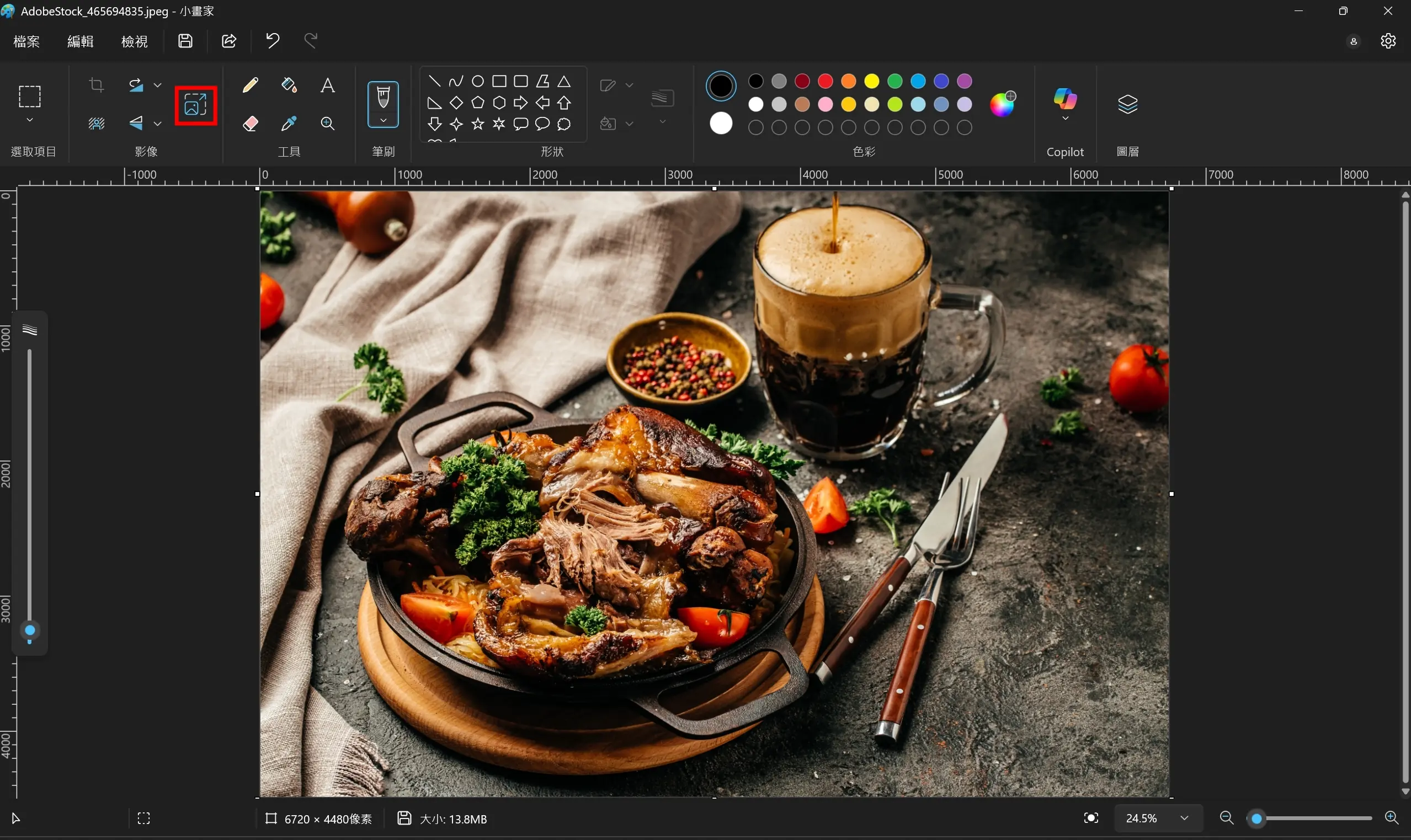1411x840 pixels.
Task: Toggle fit to window view button
Action: pos(1090,818)
